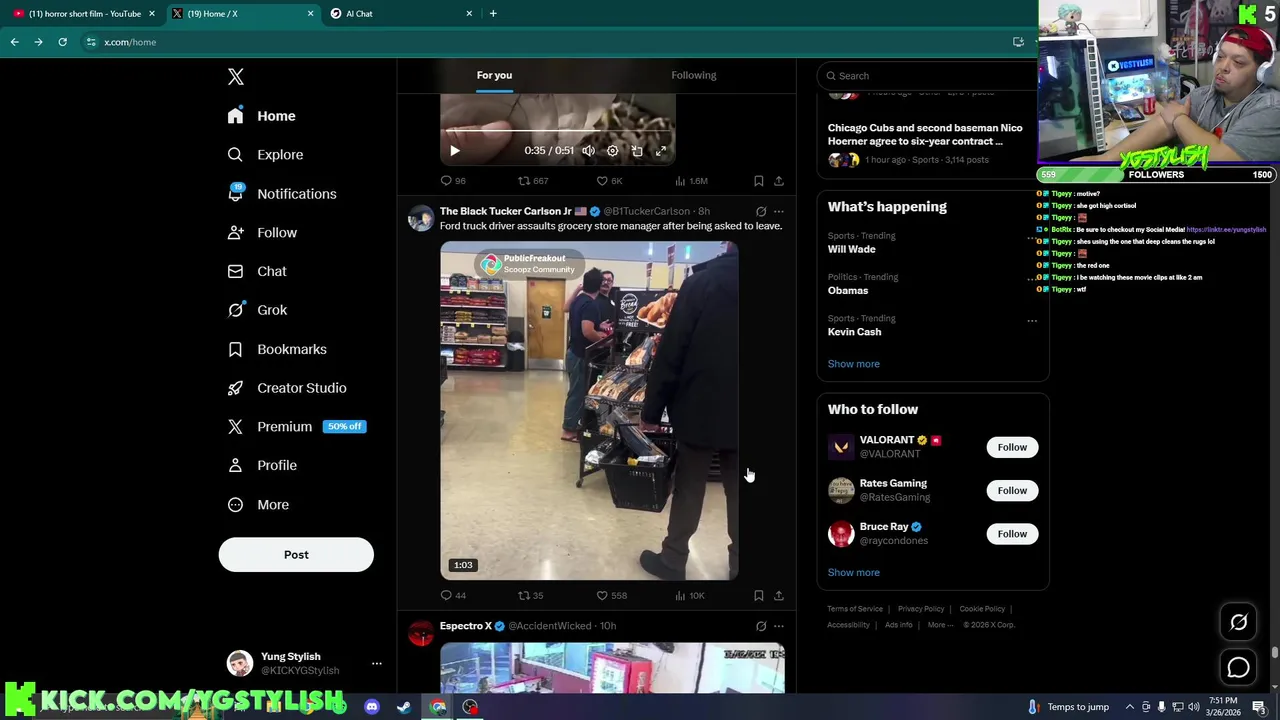Open floating Grok button at bottom right

click(x=1238, y=622)
